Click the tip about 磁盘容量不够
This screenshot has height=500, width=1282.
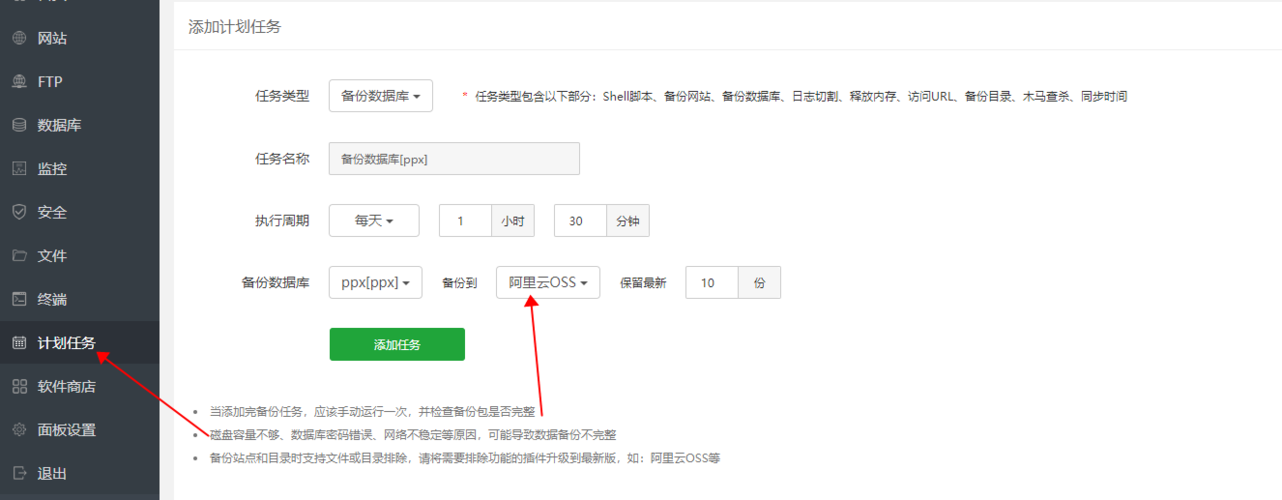pos(413,435)
